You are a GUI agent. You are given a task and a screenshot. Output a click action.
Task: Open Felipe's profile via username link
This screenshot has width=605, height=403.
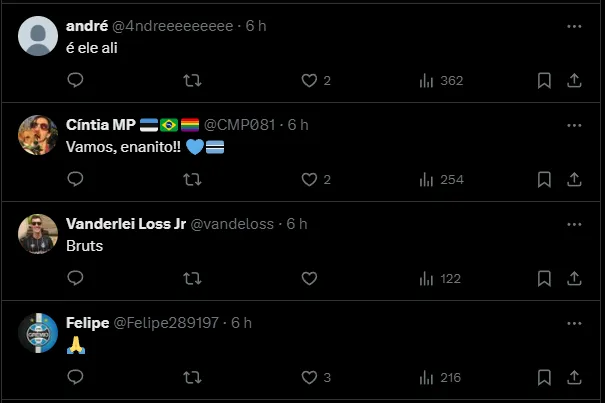[167, 323]
